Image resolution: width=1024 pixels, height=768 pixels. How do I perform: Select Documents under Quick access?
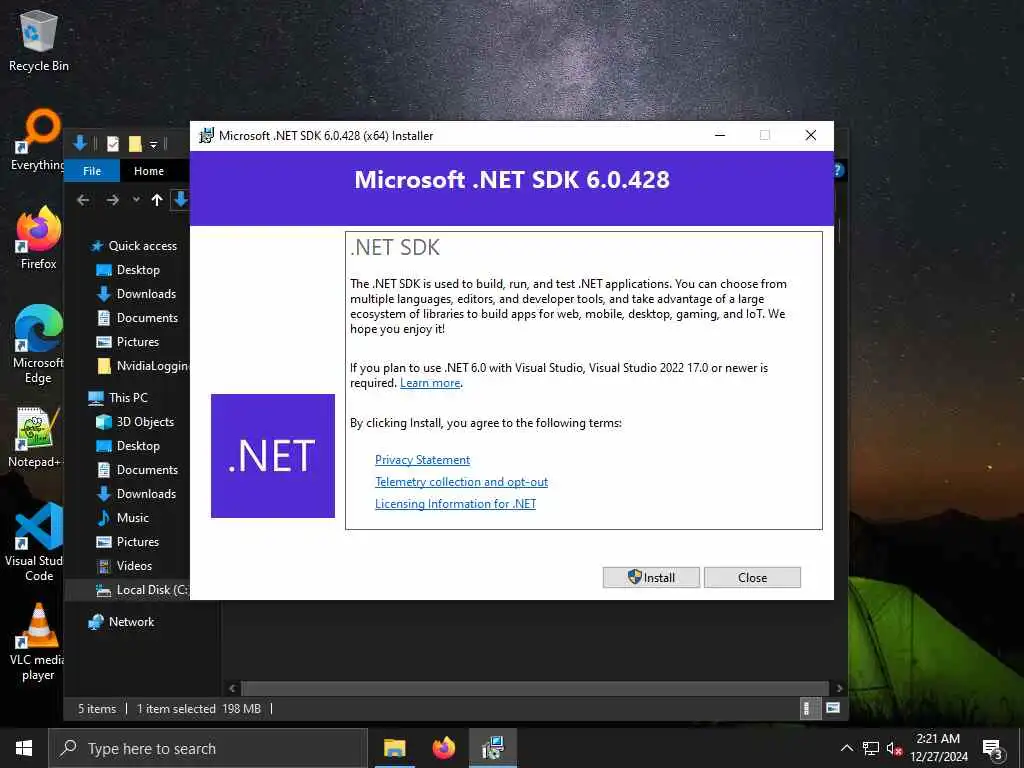pos(137,318)
